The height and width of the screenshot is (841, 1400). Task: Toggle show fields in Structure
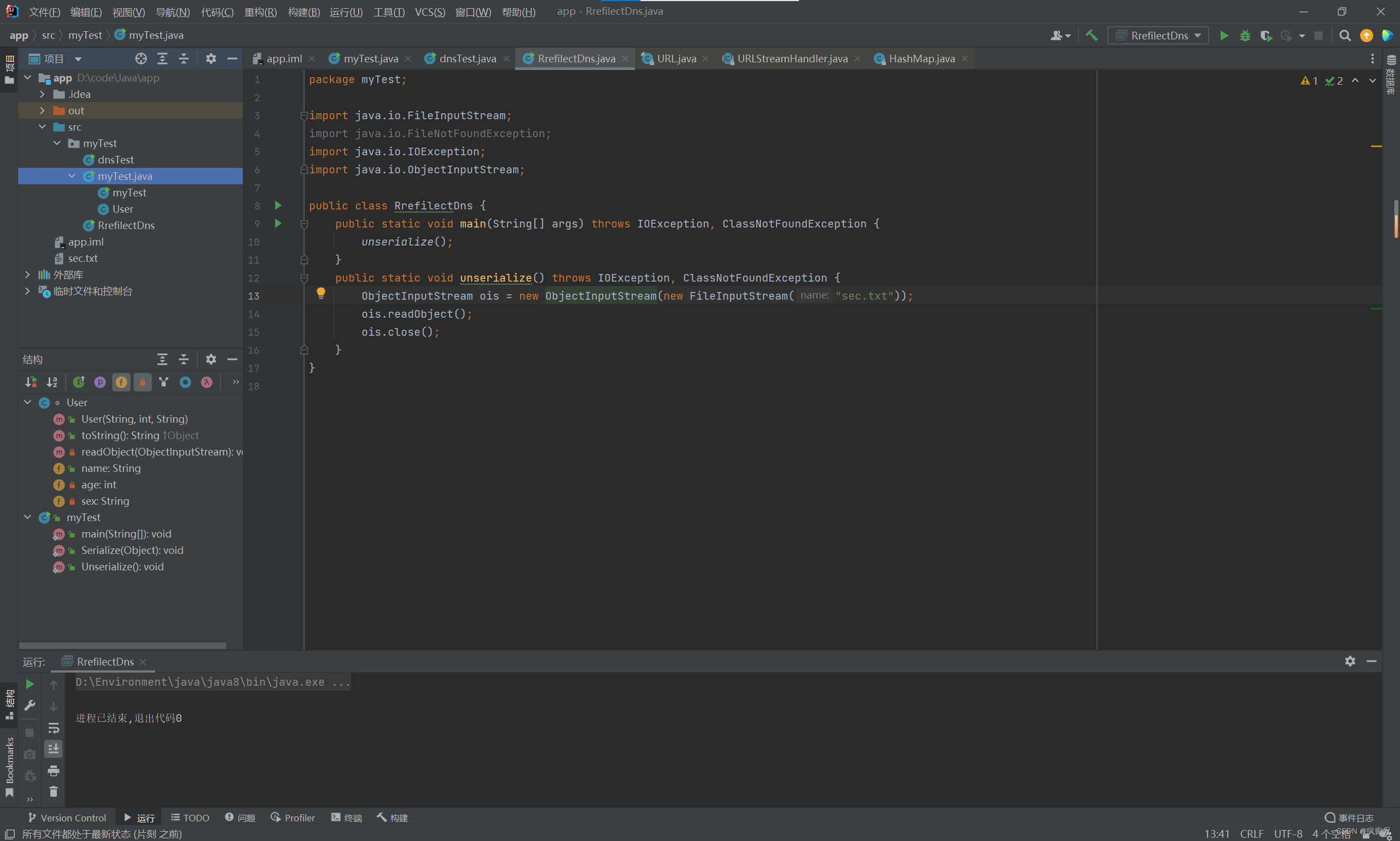tap(121, 382)
